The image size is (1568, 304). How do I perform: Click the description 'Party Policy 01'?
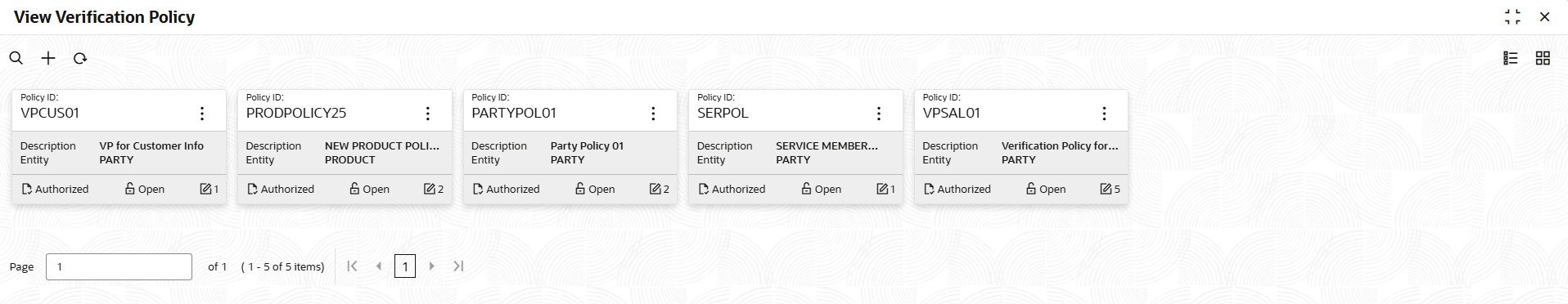tap(587, 145)
